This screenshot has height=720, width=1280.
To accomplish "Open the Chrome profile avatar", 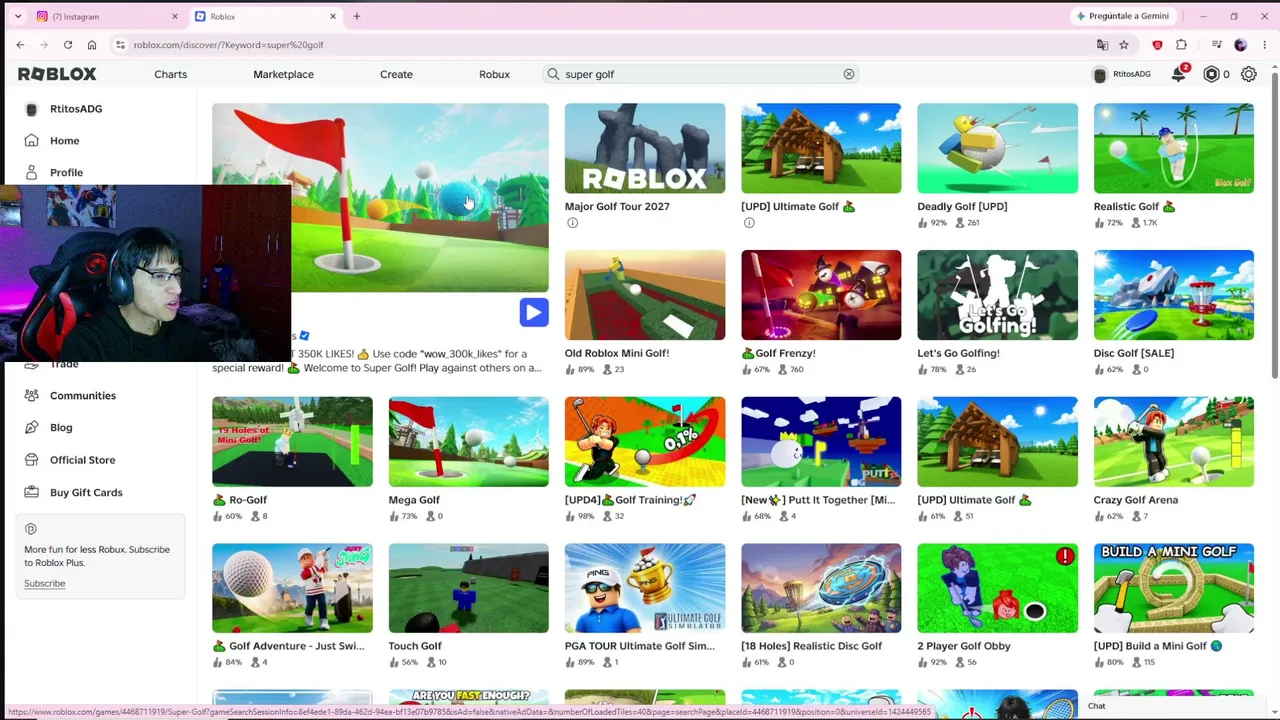I will (x=1241, y=45).
